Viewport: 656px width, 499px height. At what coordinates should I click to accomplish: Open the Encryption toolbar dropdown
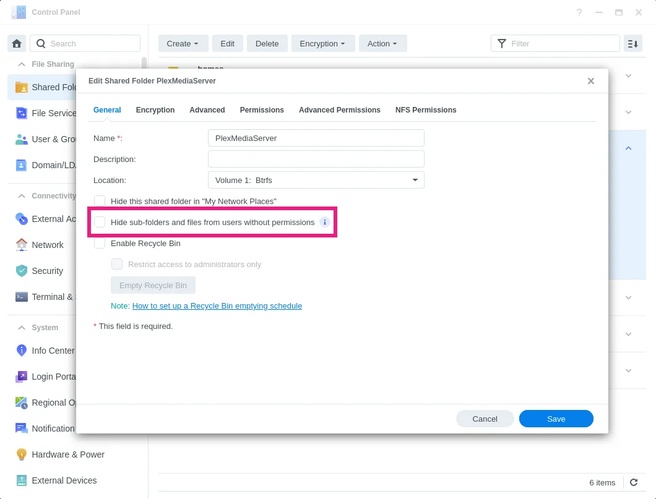click(x=323, y=44)
